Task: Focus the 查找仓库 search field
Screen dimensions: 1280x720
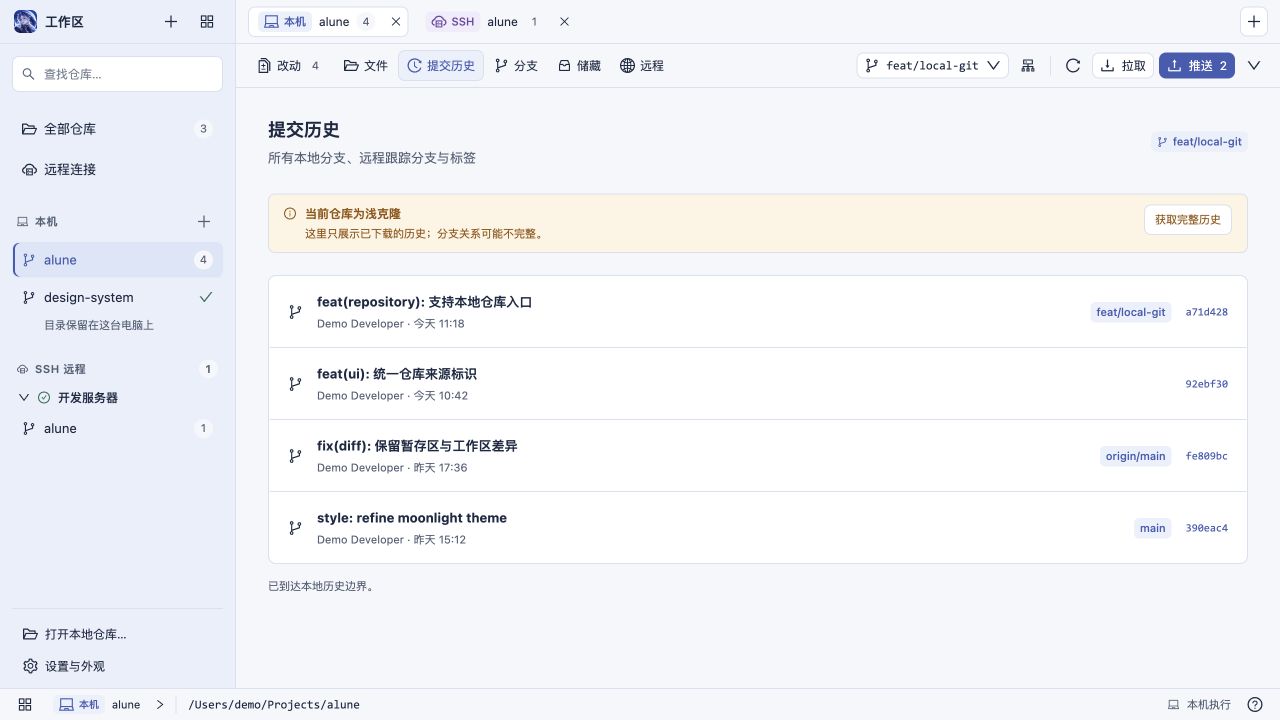Action: 117,74
